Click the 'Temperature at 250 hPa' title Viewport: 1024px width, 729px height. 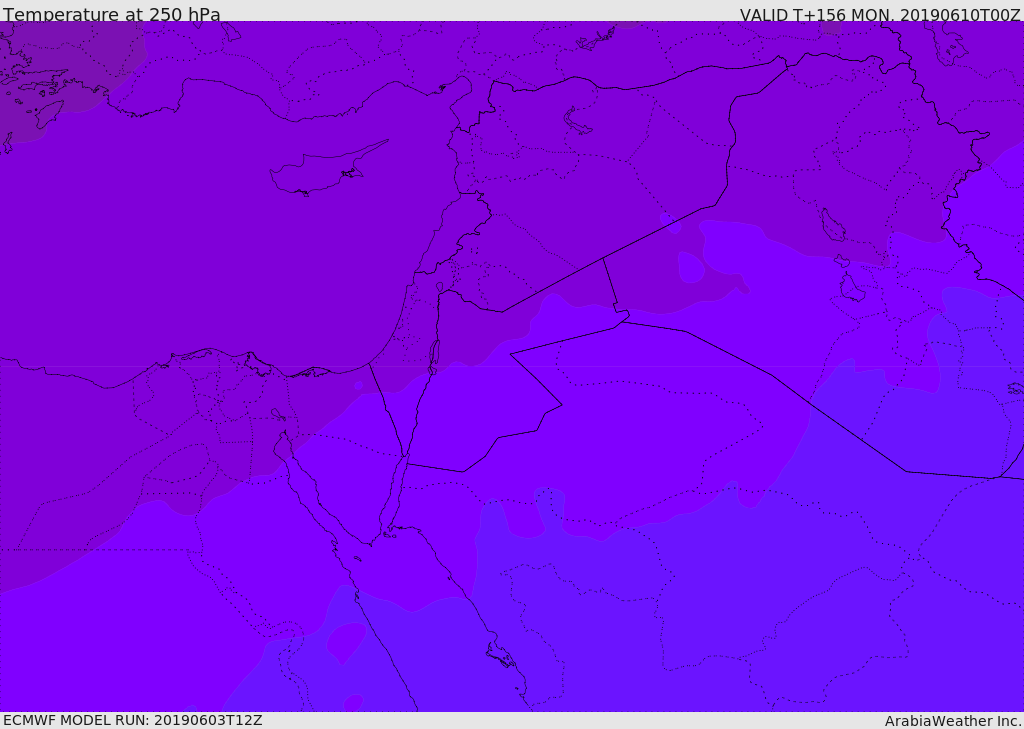tap(112, 14)
